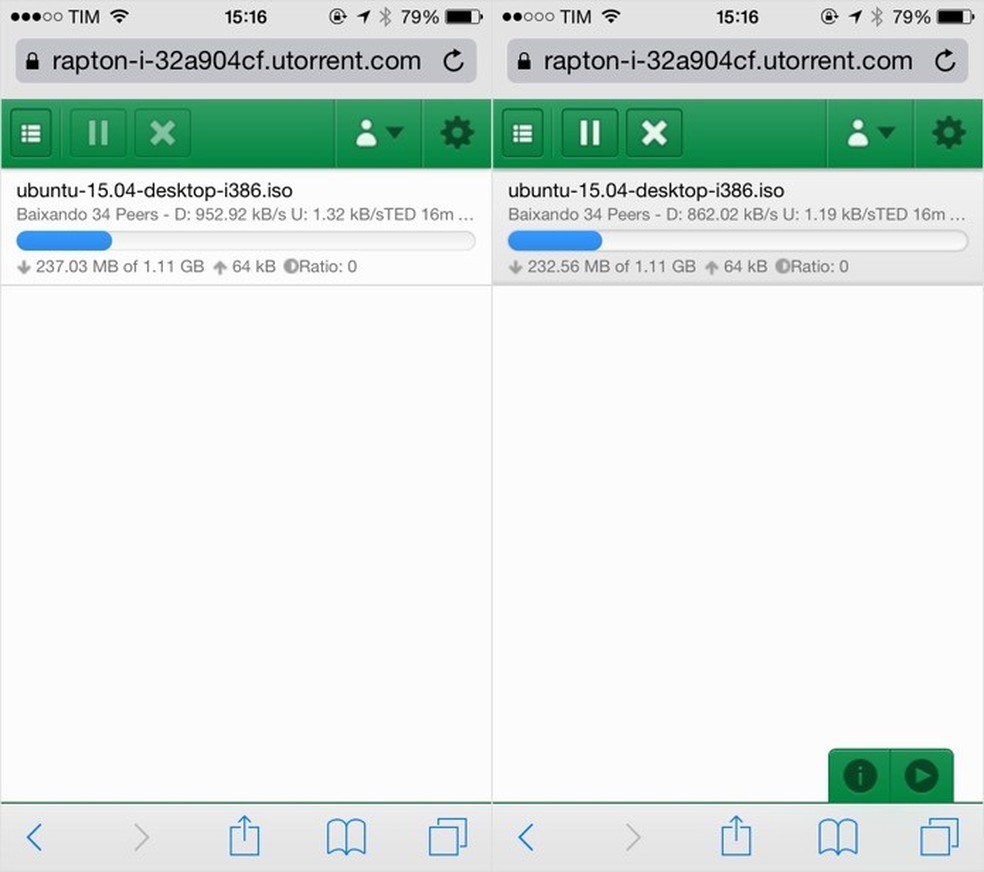Tap dimmed pause button in left phone
This screenshot has width=984, height=872.
click(98, 133)
